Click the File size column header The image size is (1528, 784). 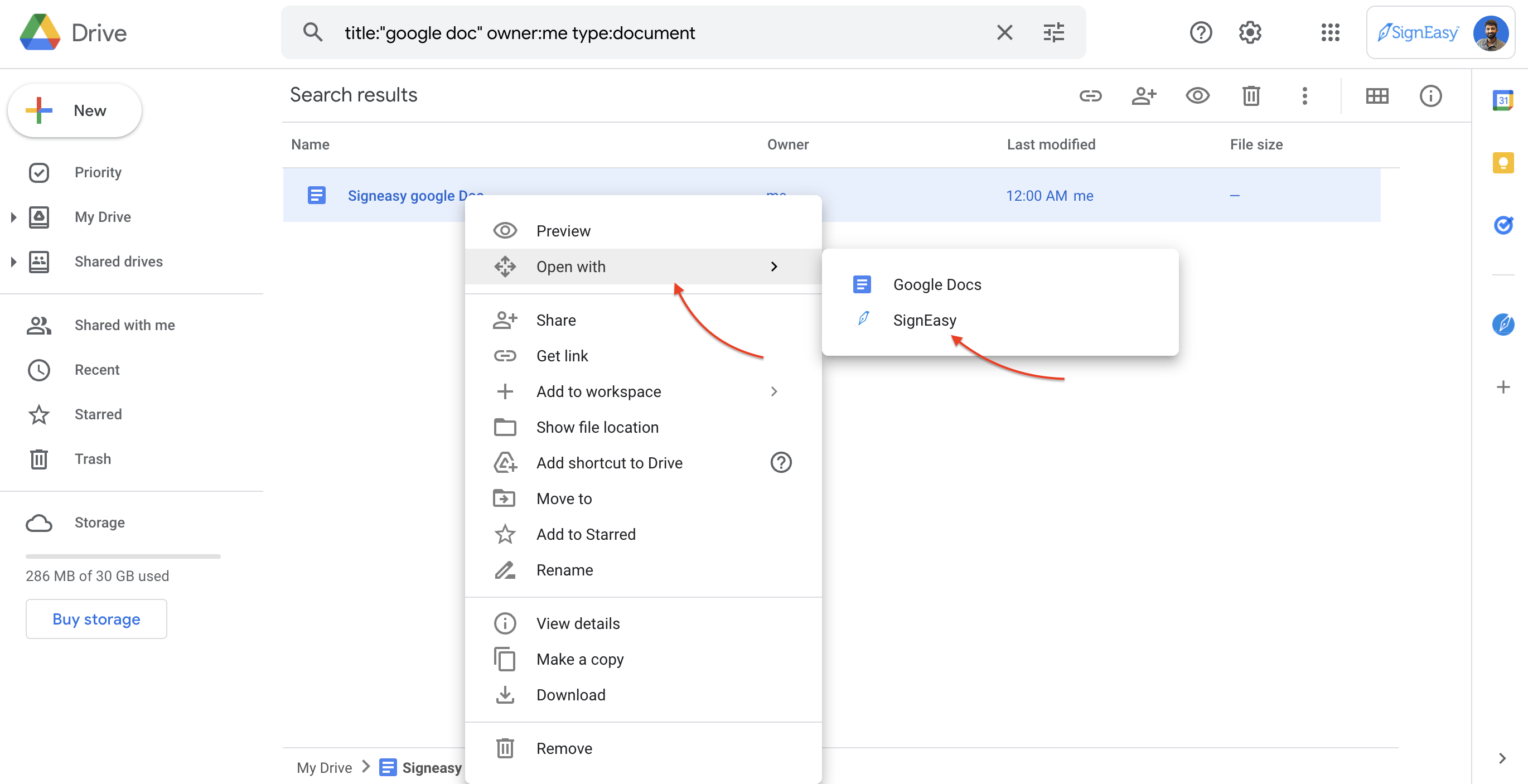click(x=1256, y=144)
